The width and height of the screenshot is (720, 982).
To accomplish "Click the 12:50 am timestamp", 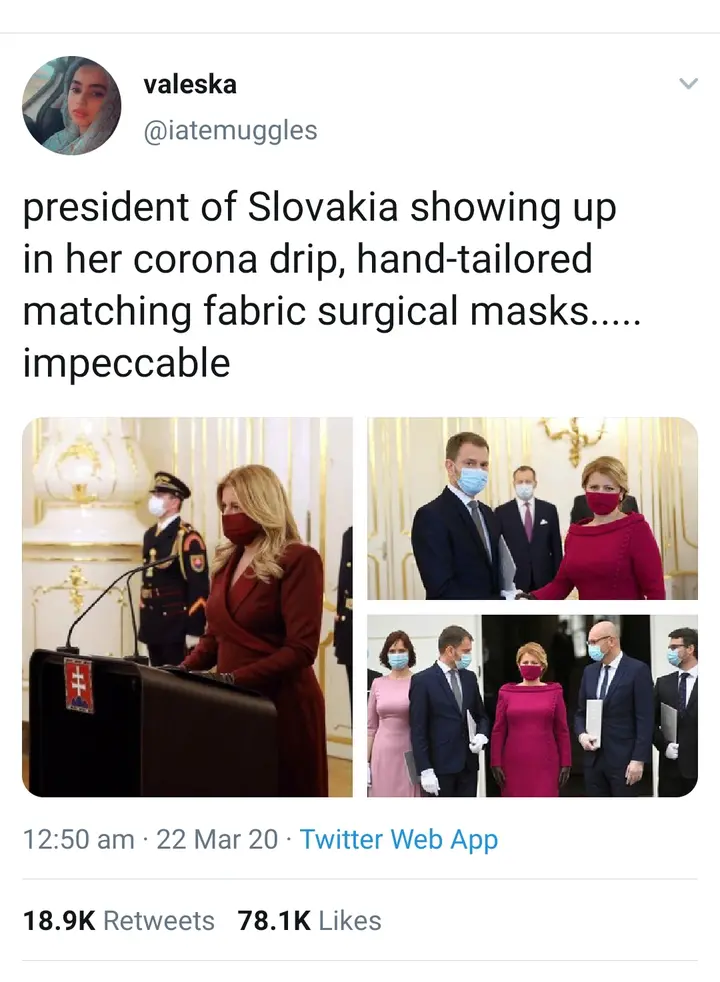I will pyautogui.click(x=79, y=839).
